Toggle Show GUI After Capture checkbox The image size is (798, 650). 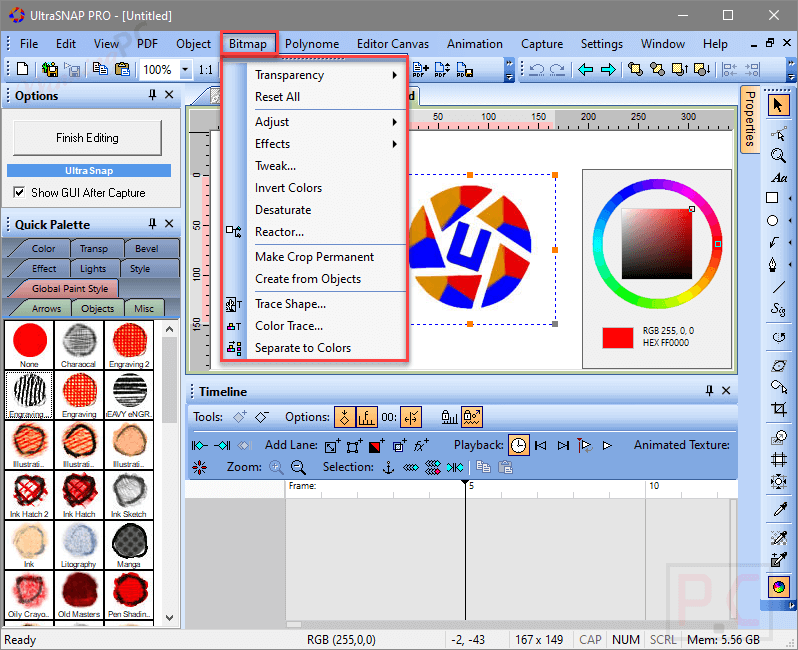coord(19,192)
